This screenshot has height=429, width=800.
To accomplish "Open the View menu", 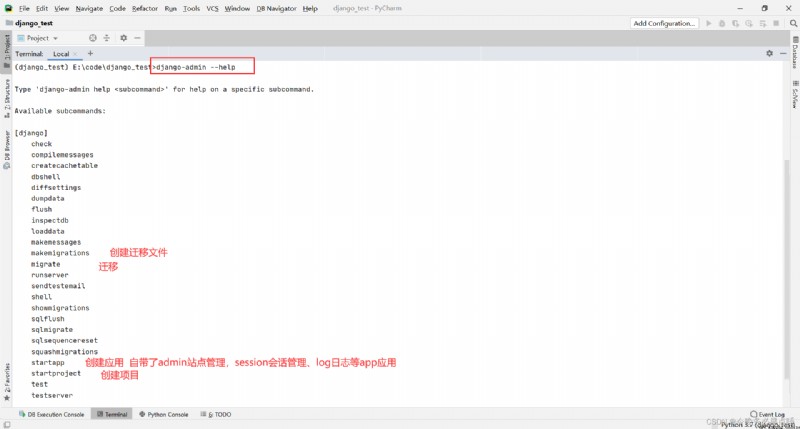I will [62, 9].
